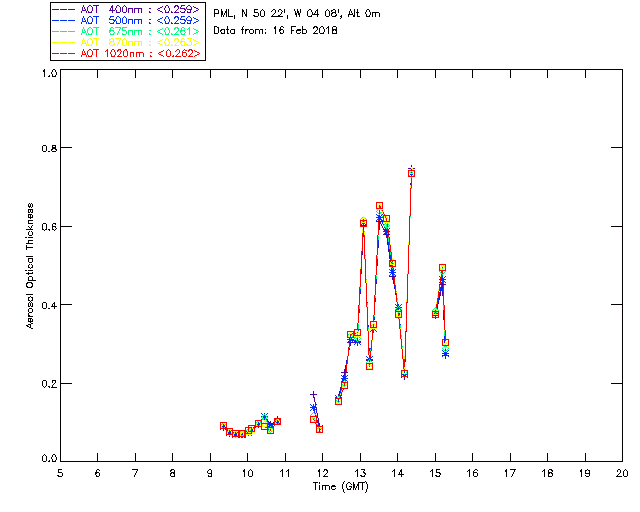Click the Time (GMT) axis label
Image resolution: width=640 pixels, height=512 pixels.
(x=340, y=487)
